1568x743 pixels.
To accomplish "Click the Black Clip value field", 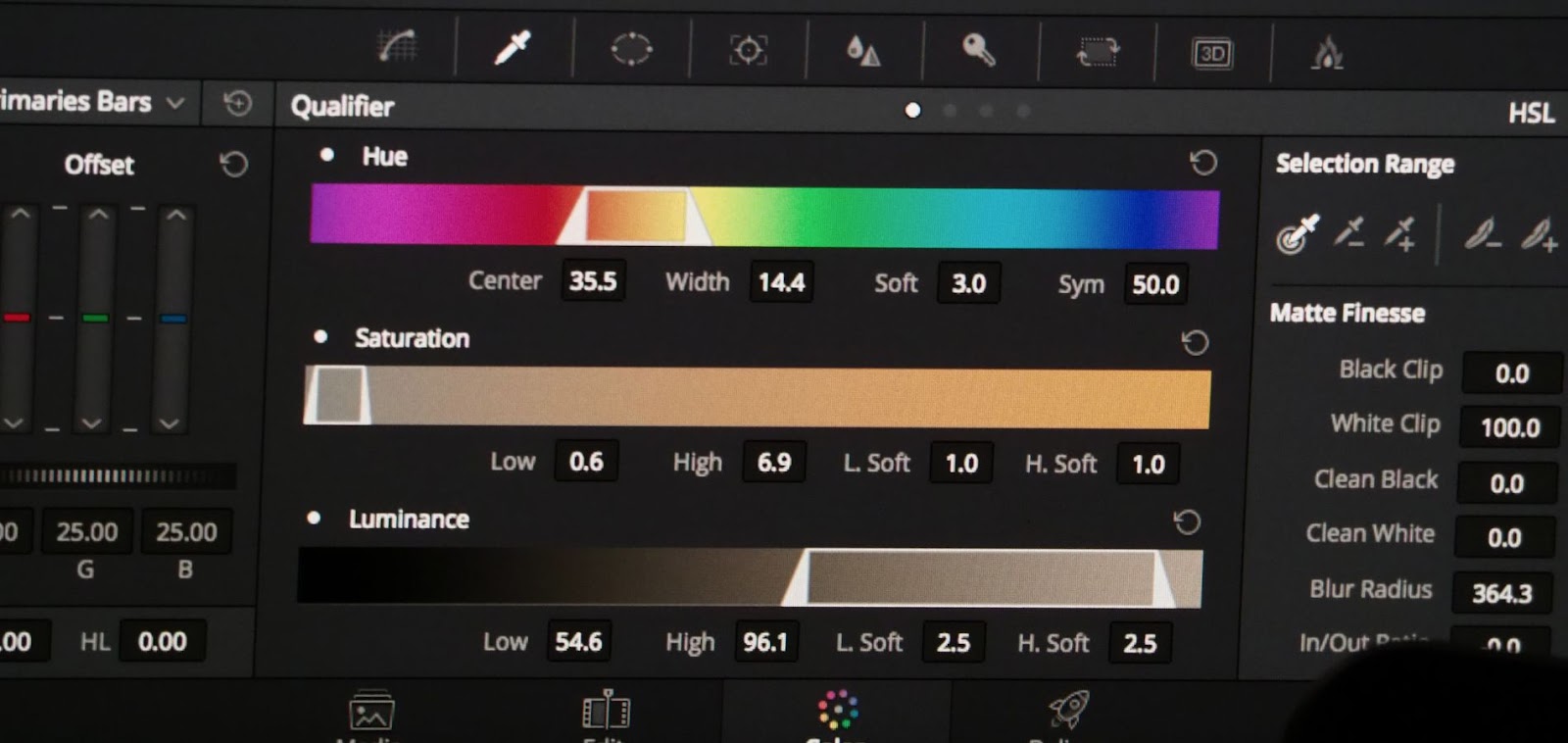I will [1511, 373].
